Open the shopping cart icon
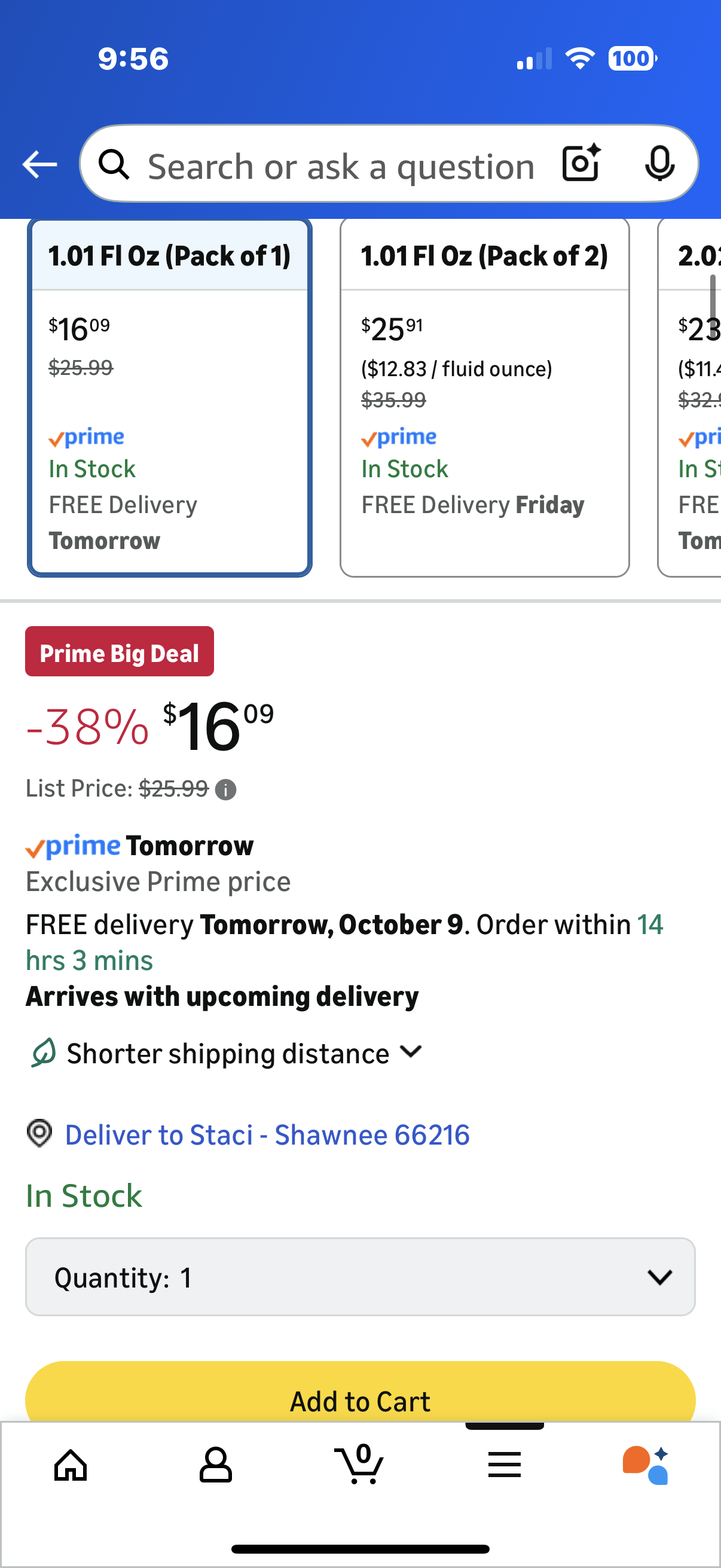Screen dimensions: 721x1568 pos(359,1465)
